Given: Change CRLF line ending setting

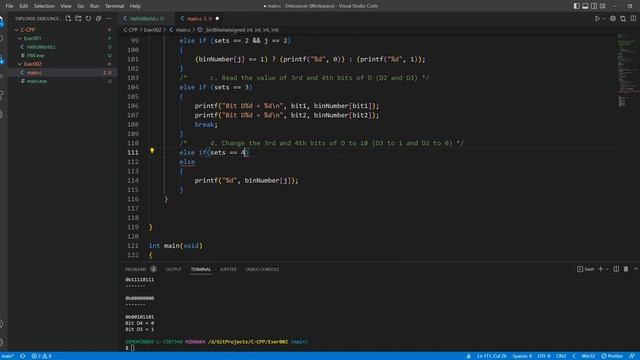Looking at the screenshot, I should pyautogui.click(x=561, y=356).
